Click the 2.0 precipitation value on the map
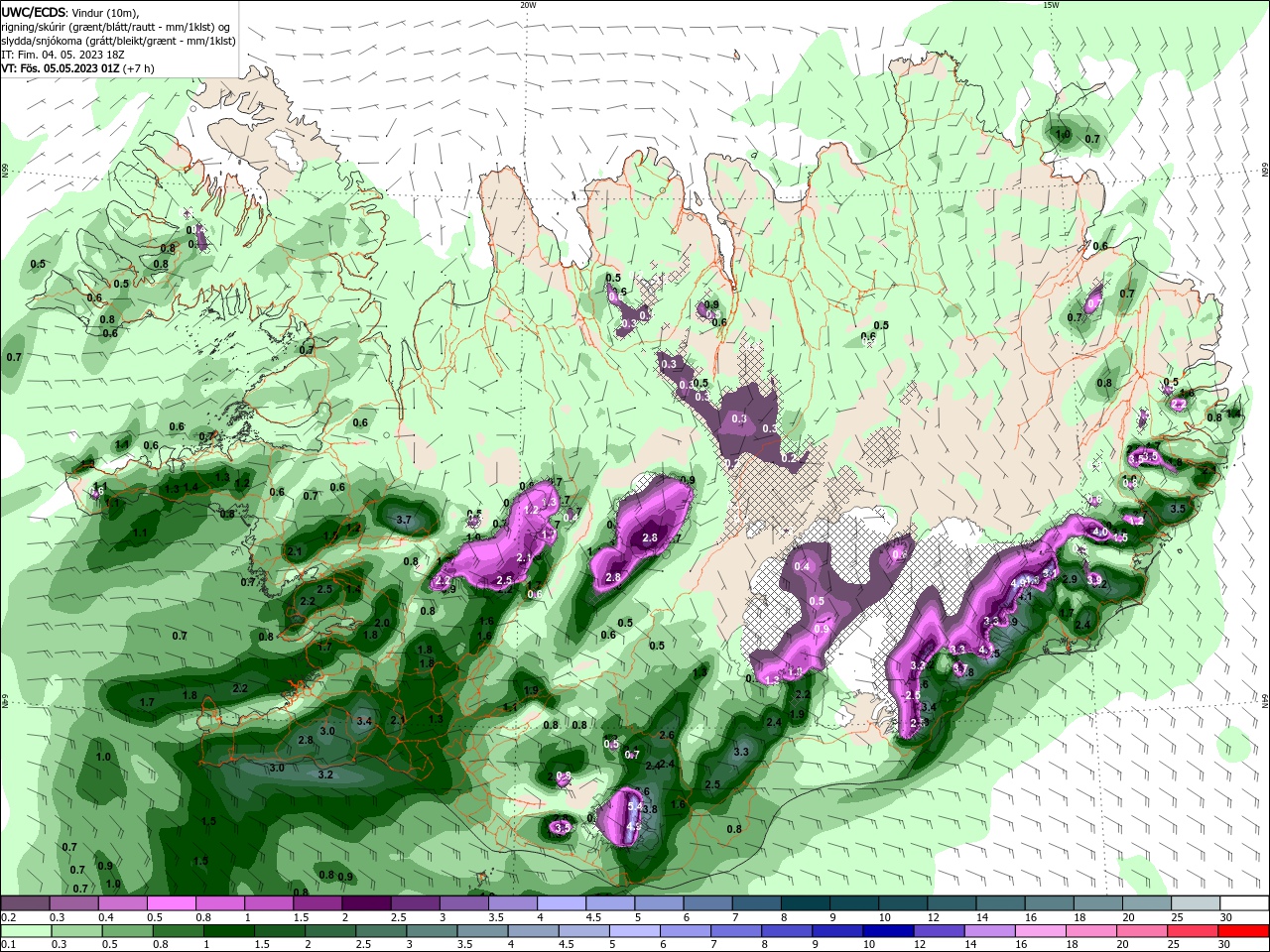 pos(381,622)
